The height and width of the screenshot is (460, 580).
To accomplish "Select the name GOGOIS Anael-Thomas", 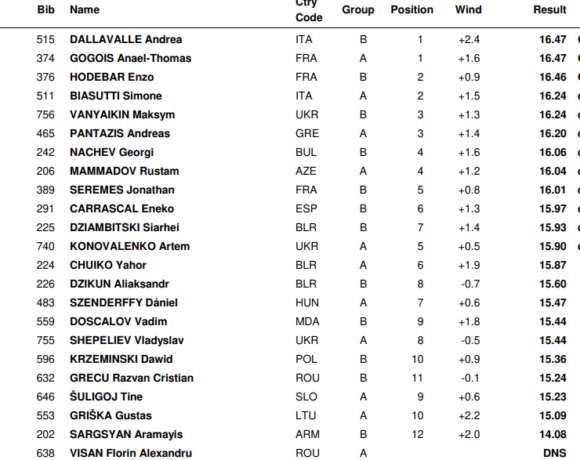I will tap(130, 58).
